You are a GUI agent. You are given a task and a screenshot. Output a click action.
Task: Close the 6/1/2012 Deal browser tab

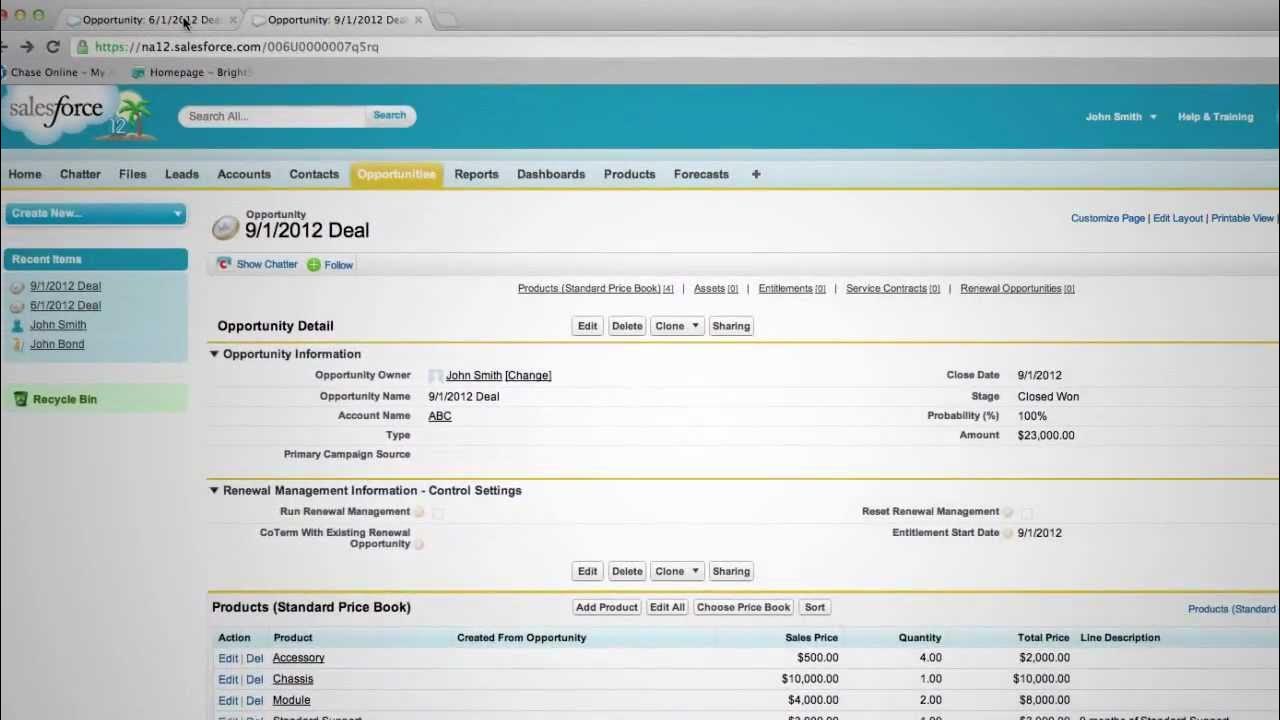(233, 20)
